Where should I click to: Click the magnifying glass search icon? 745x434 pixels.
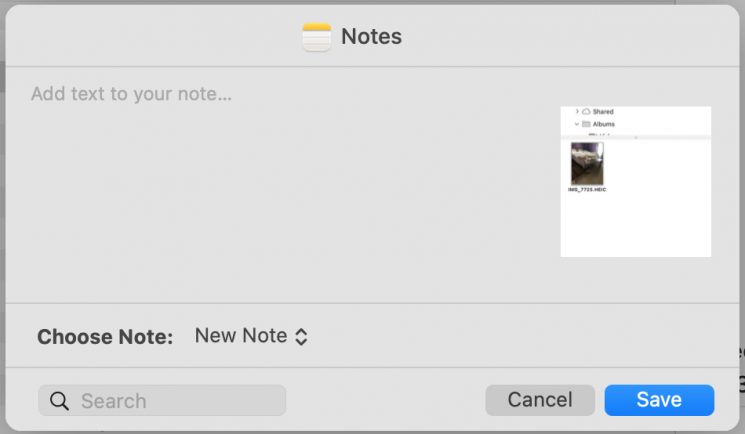click(59, 401)
